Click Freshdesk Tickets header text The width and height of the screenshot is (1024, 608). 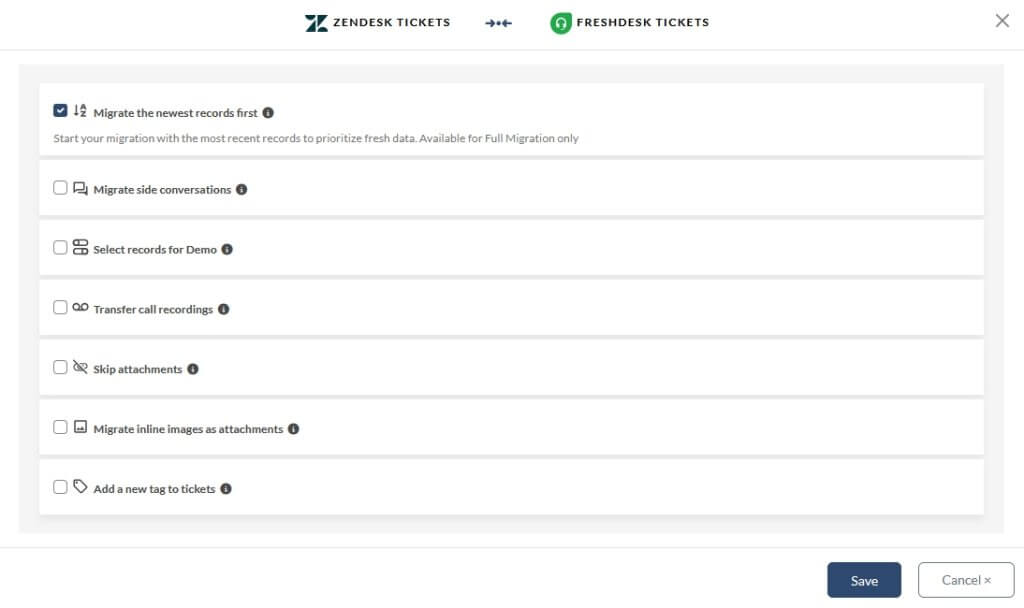643,22
